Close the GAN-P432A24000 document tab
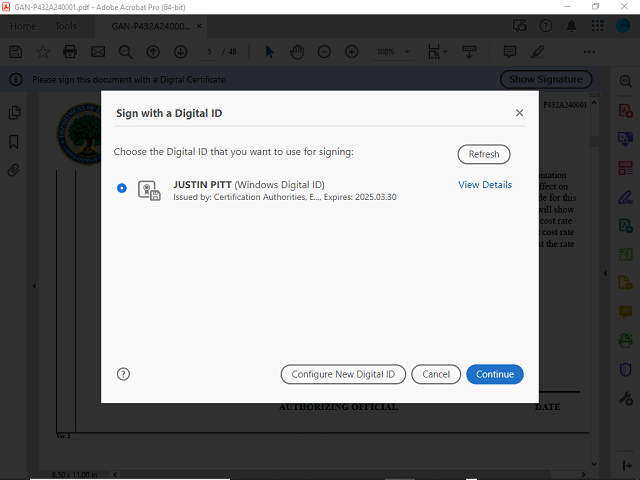 [199, 26]
